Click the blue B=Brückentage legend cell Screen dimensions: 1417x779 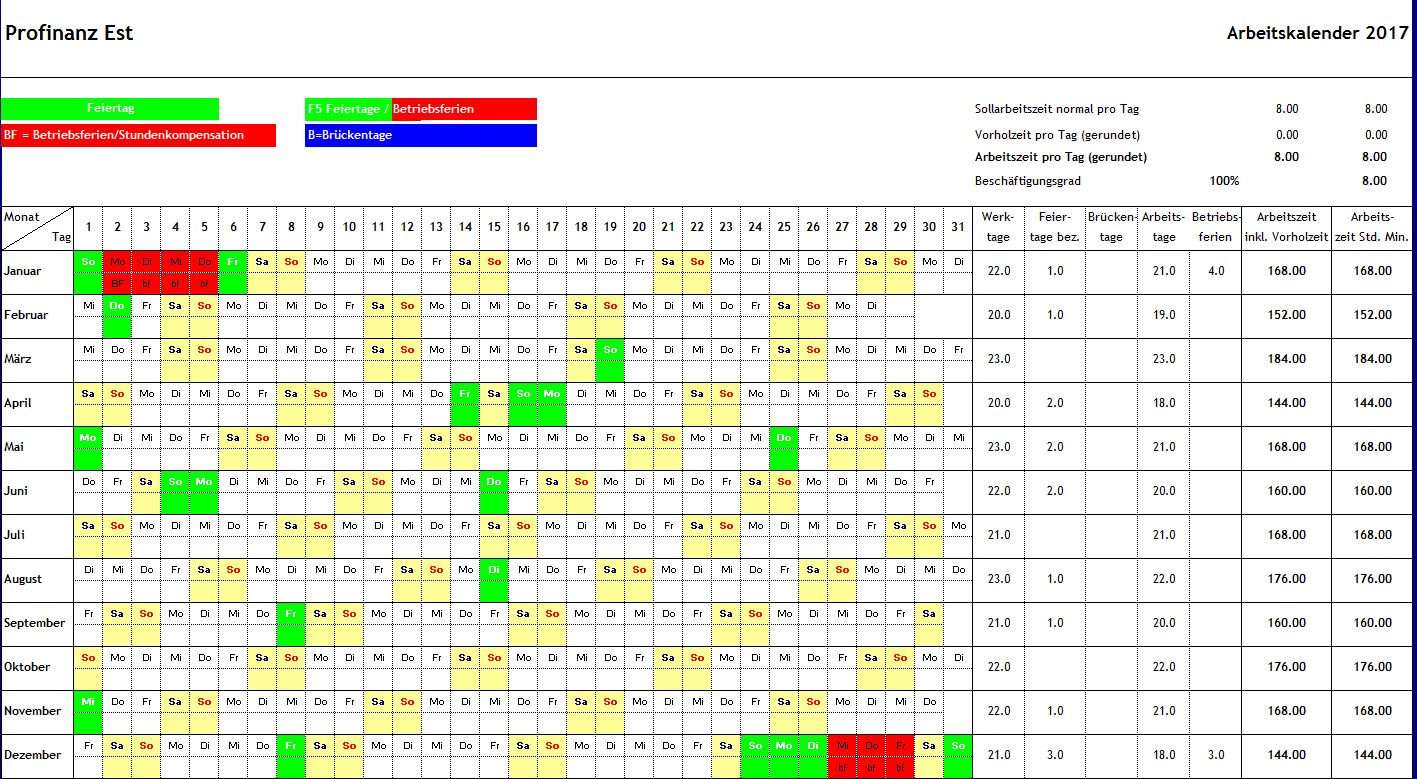click(420, 135)
